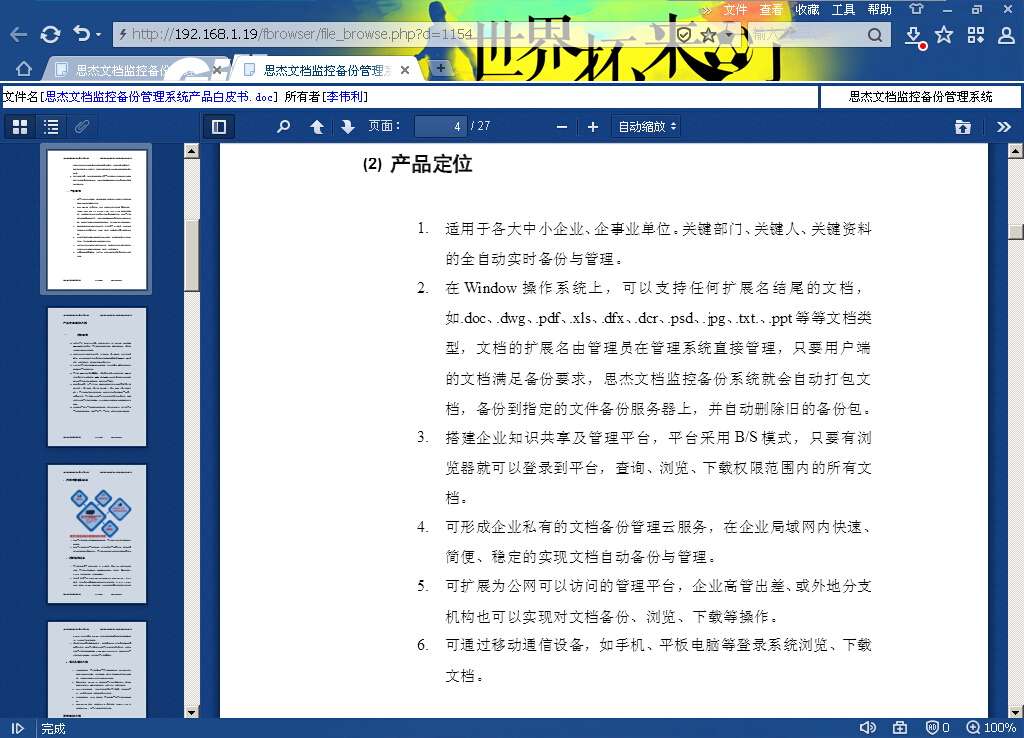
Task: Click the document vertical scrollbar thumb
Action: pos(1016,232)
